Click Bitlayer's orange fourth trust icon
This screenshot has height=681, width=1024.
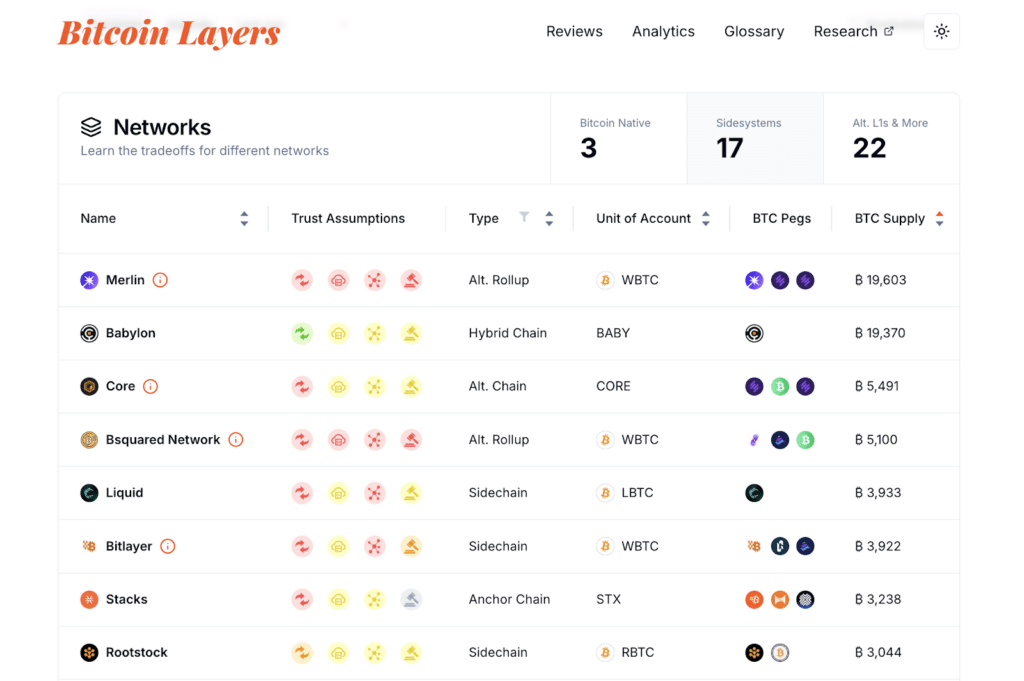(x=411, y=546)
